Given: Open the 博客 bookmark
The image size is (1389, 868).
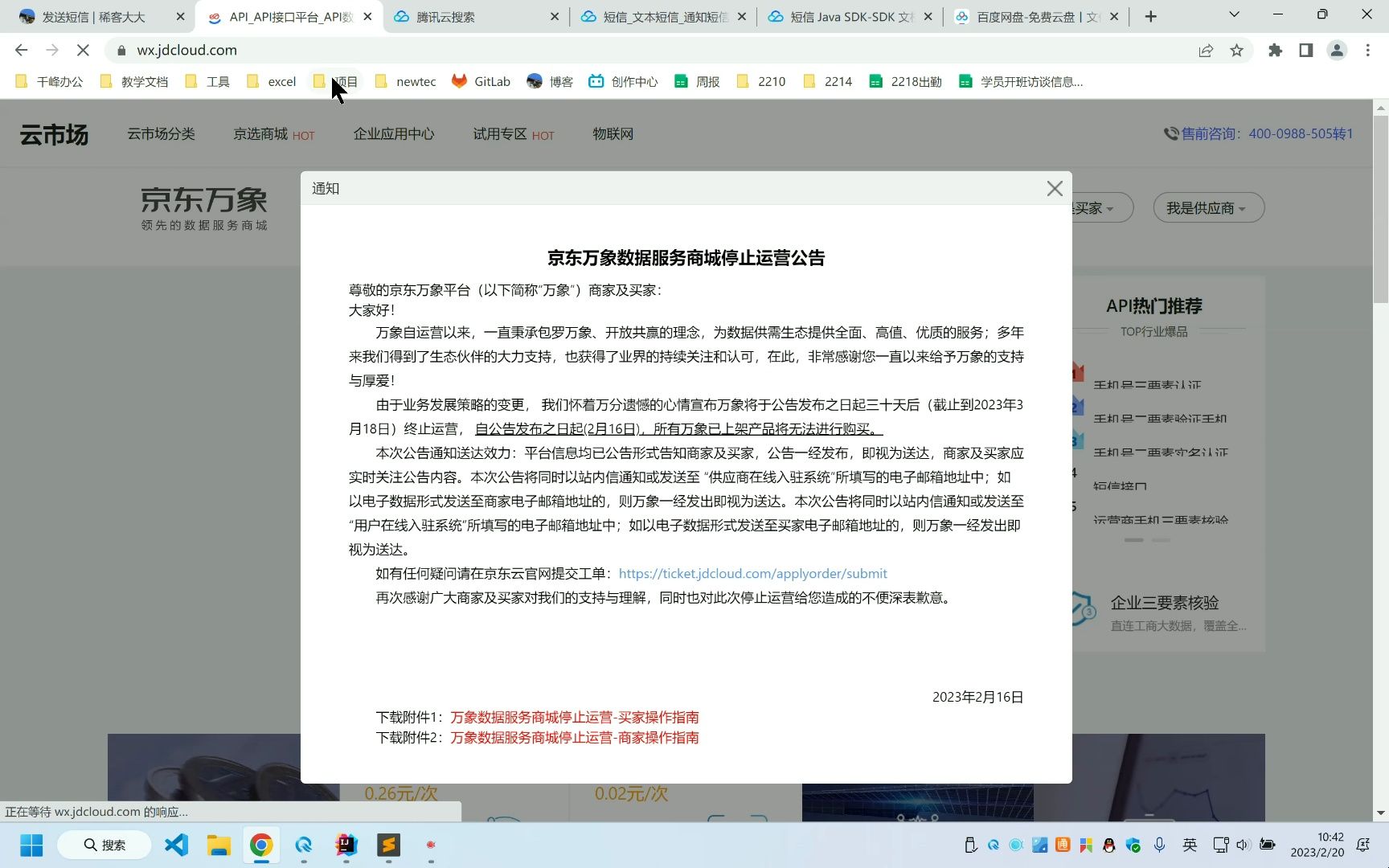Looking at the screenshot, I should 550,81.
